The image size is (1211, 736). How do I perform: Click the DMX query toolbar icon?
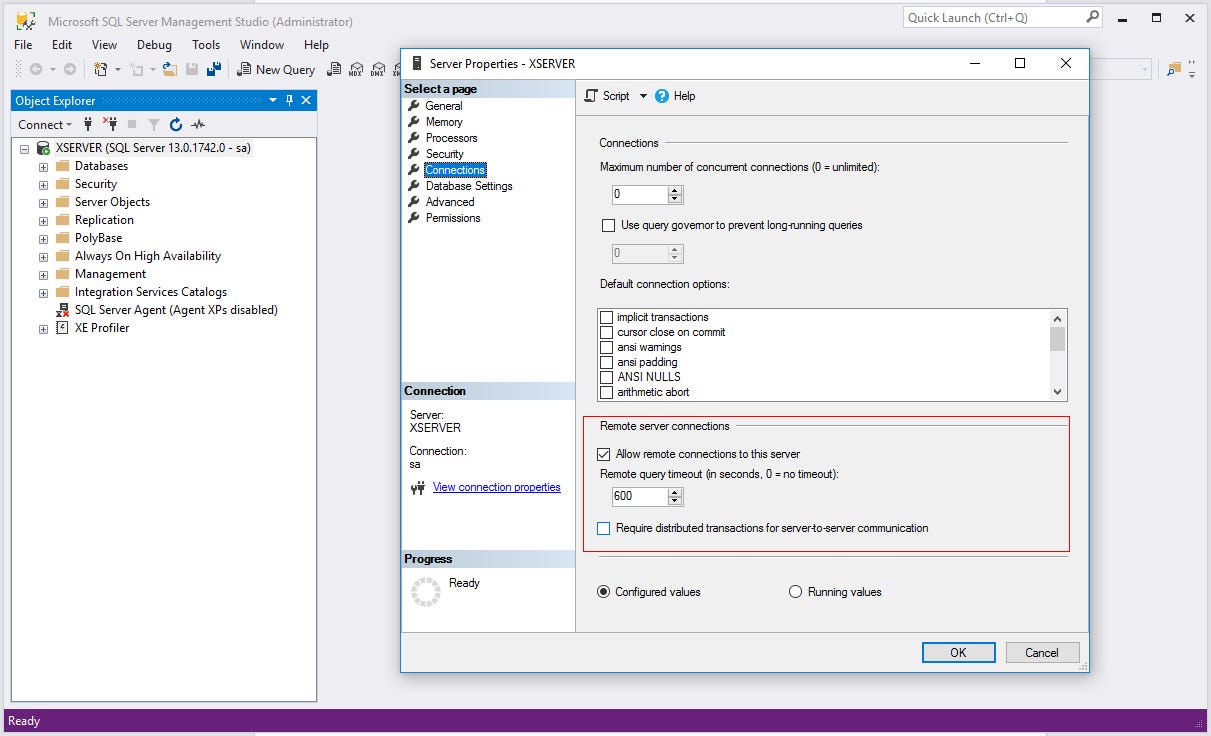coord(377,69)
